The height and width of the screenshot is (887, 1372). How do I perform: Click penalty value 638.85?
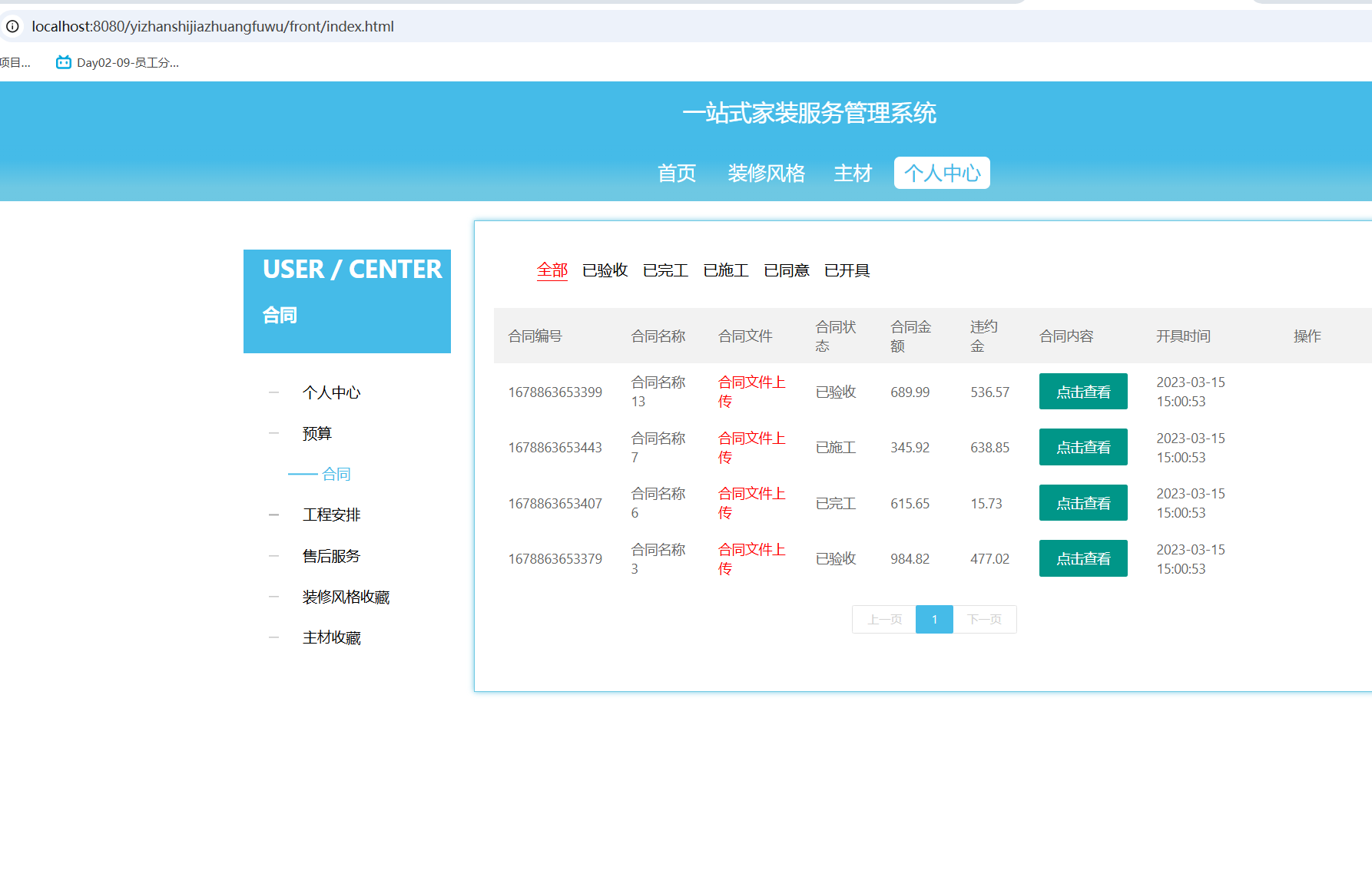pos(989,448)
